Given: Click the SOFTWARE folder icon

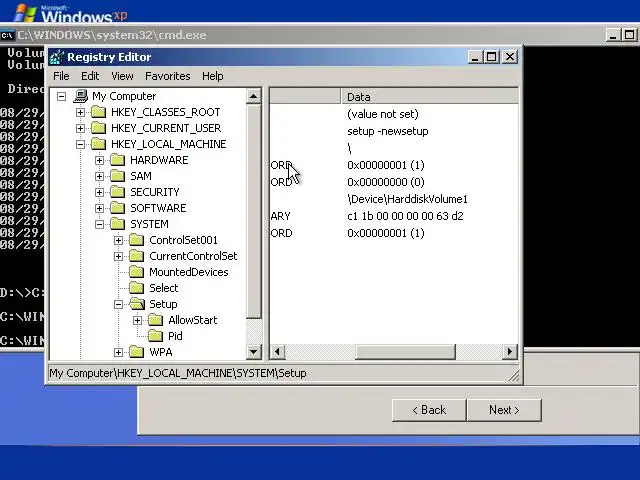Looking at the screenshot, I should click(x=118, y=208).
